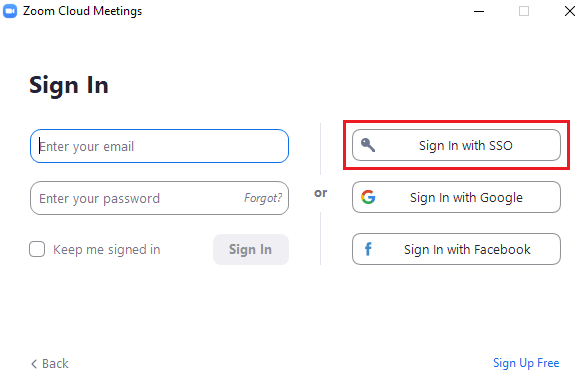Click the 'Keep me signed in' label text
This screenshot has width=588, height=389.
[x=106, y=249]
